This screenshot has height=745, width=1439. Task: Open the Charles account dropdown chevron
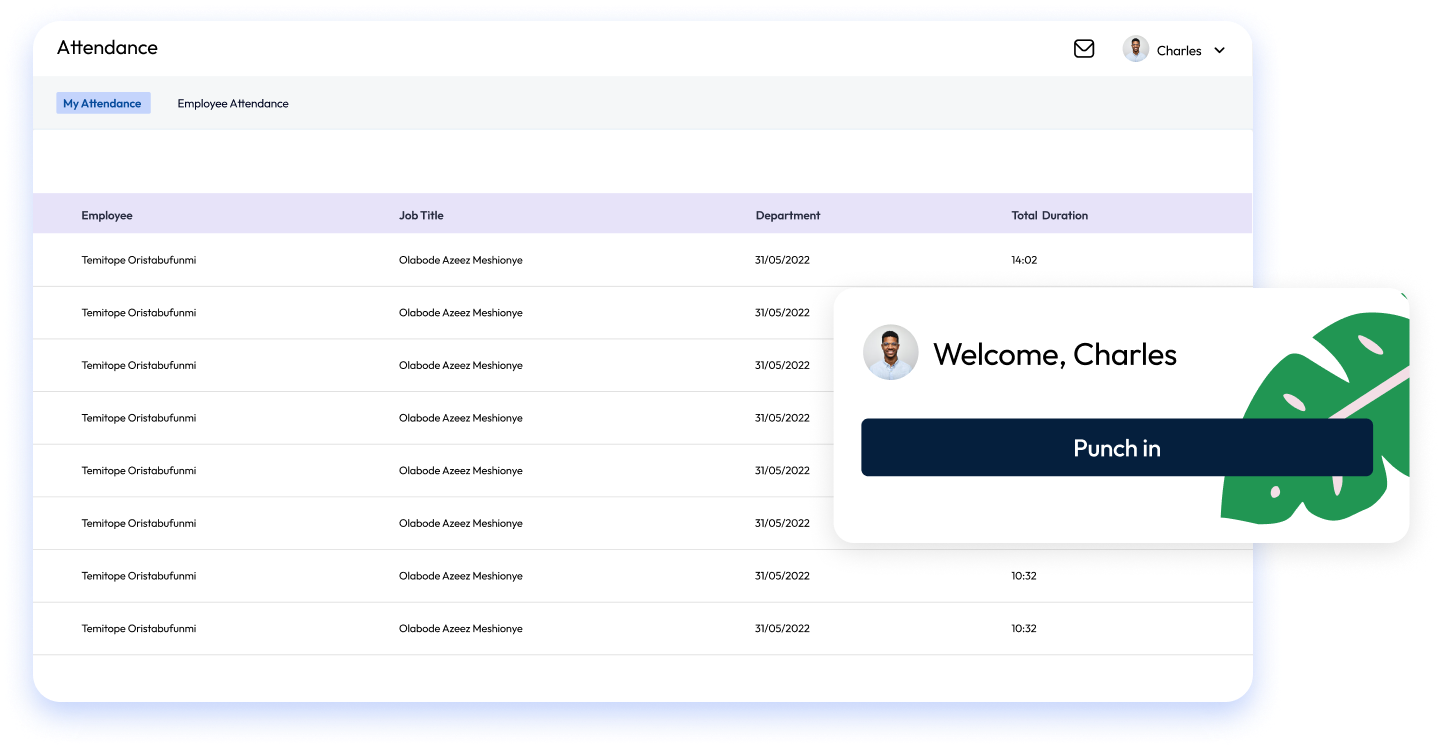tap(1219, 49)
